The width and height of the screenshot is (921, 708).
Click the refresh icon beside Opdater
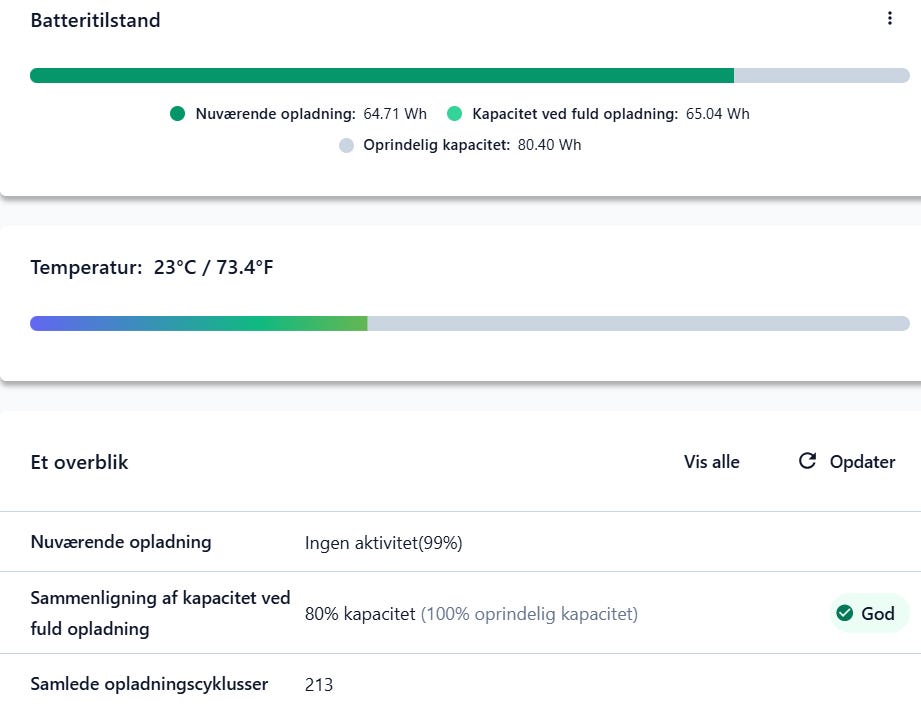(x=807, y=461)
